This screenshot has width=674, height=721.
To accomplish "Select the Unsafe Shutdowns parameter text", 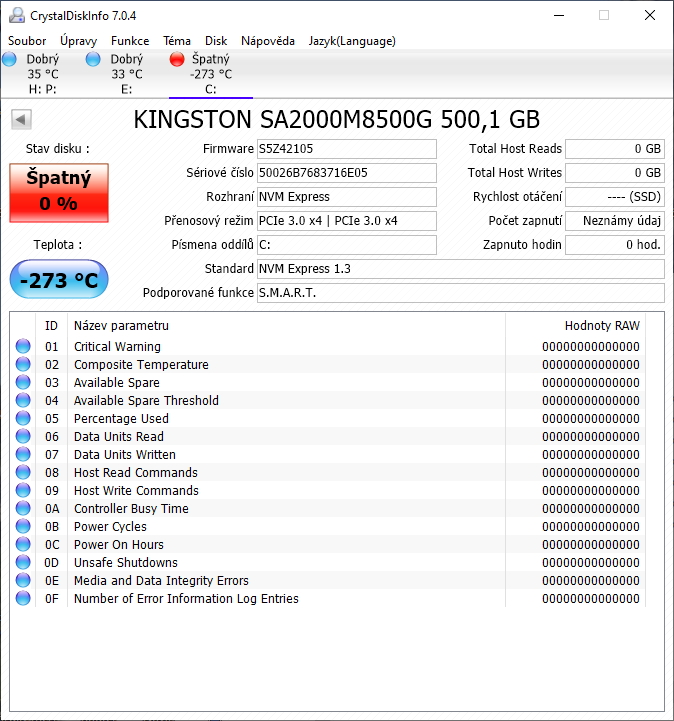I will (126, 562).
